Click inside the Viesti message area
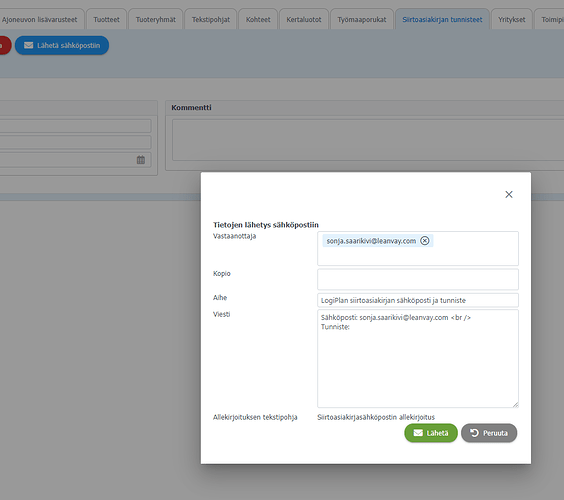Viewport: 564px width, 500px height. coord(418,358)
